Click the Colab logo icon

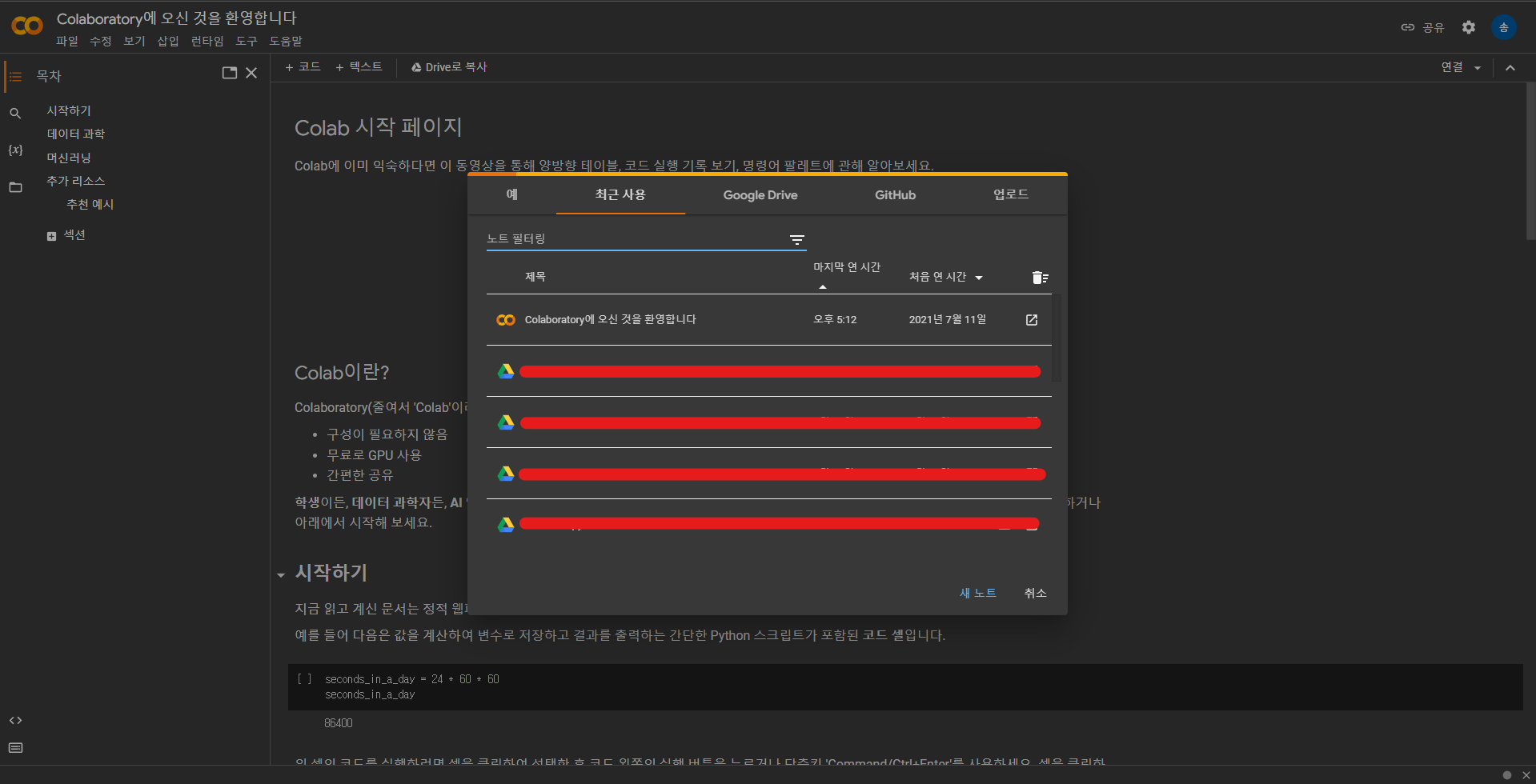(x=27, y=26)
